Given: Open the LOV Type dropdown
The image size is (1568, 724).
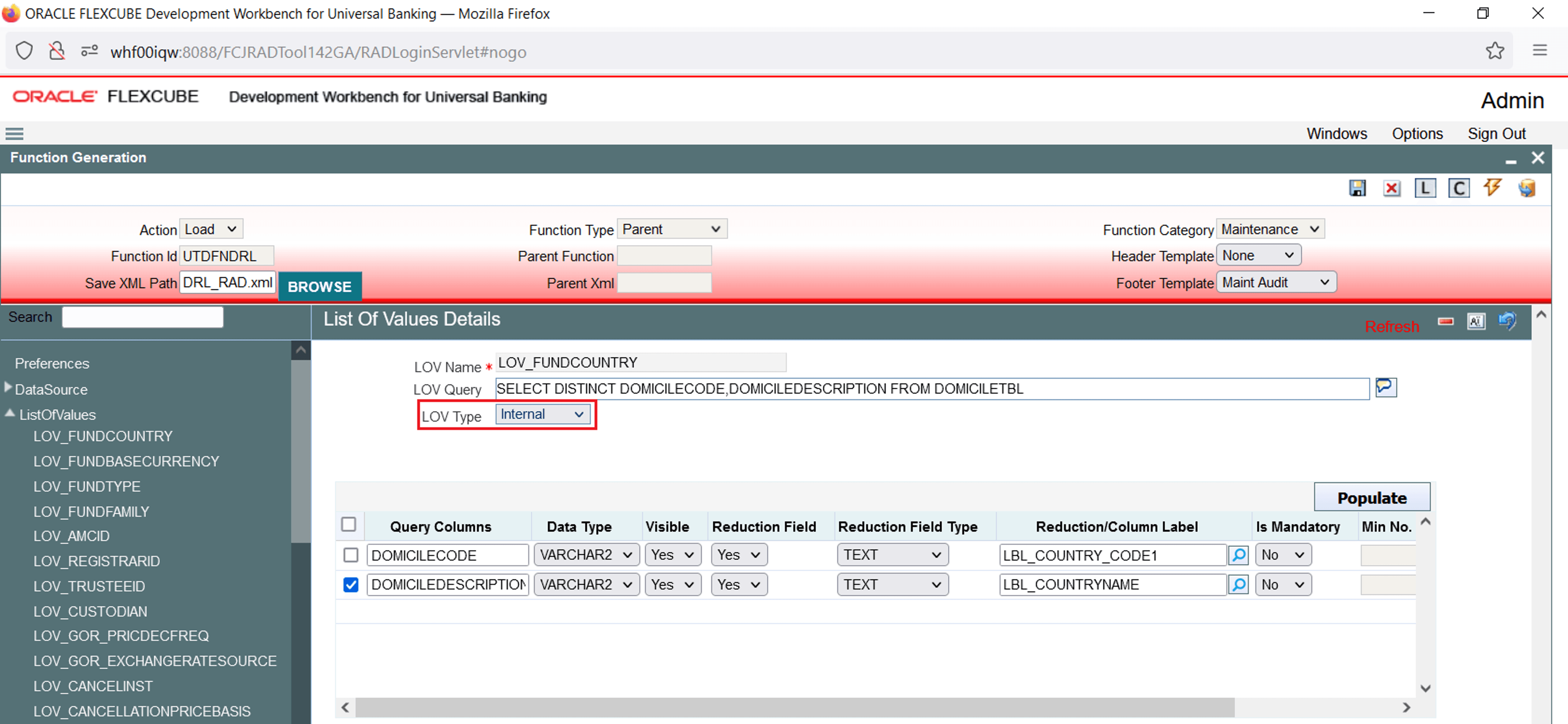Looking at the screenshot, I should pos(542,415).
